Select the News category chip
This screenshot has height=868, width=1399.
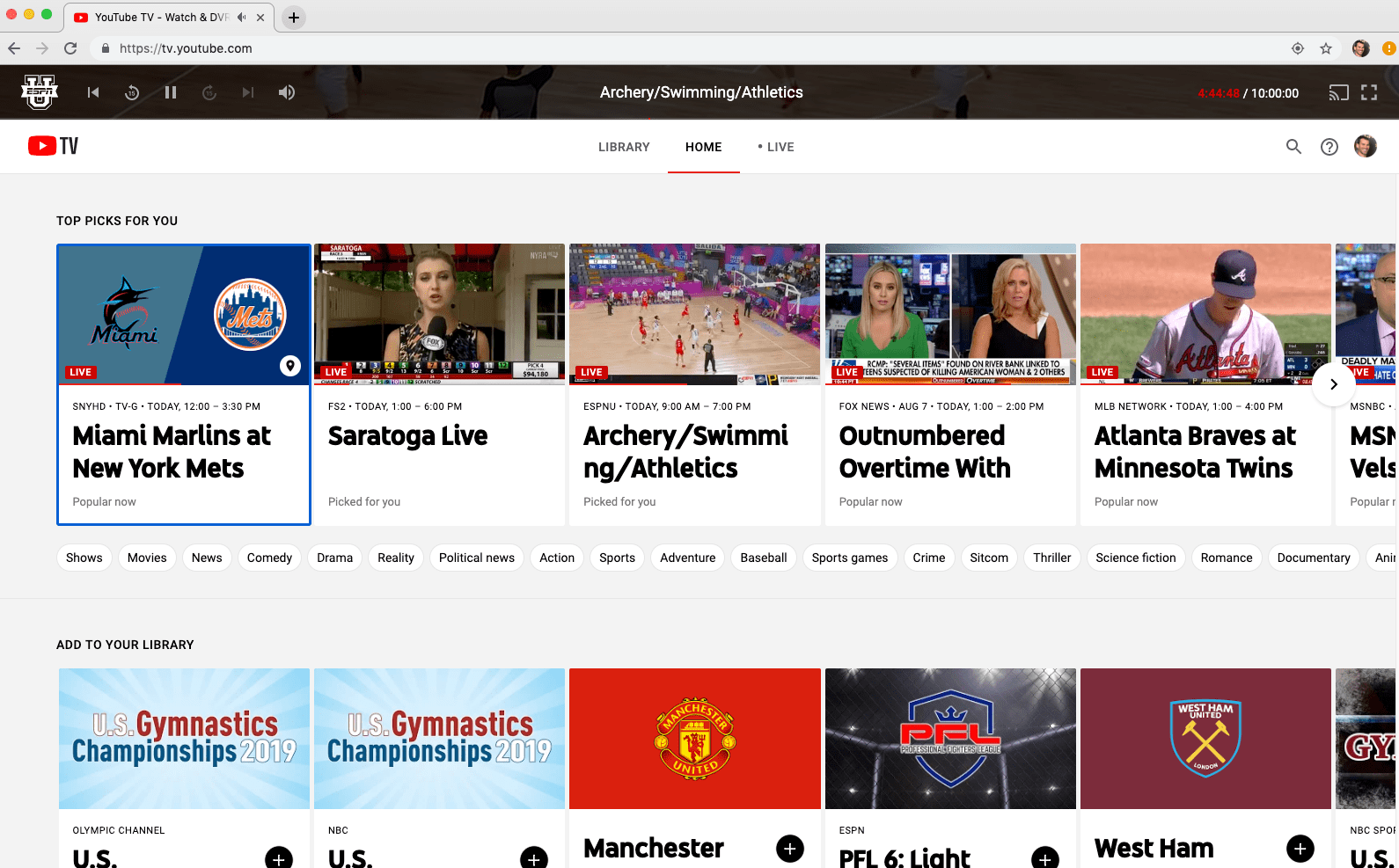tap(207, 558)
